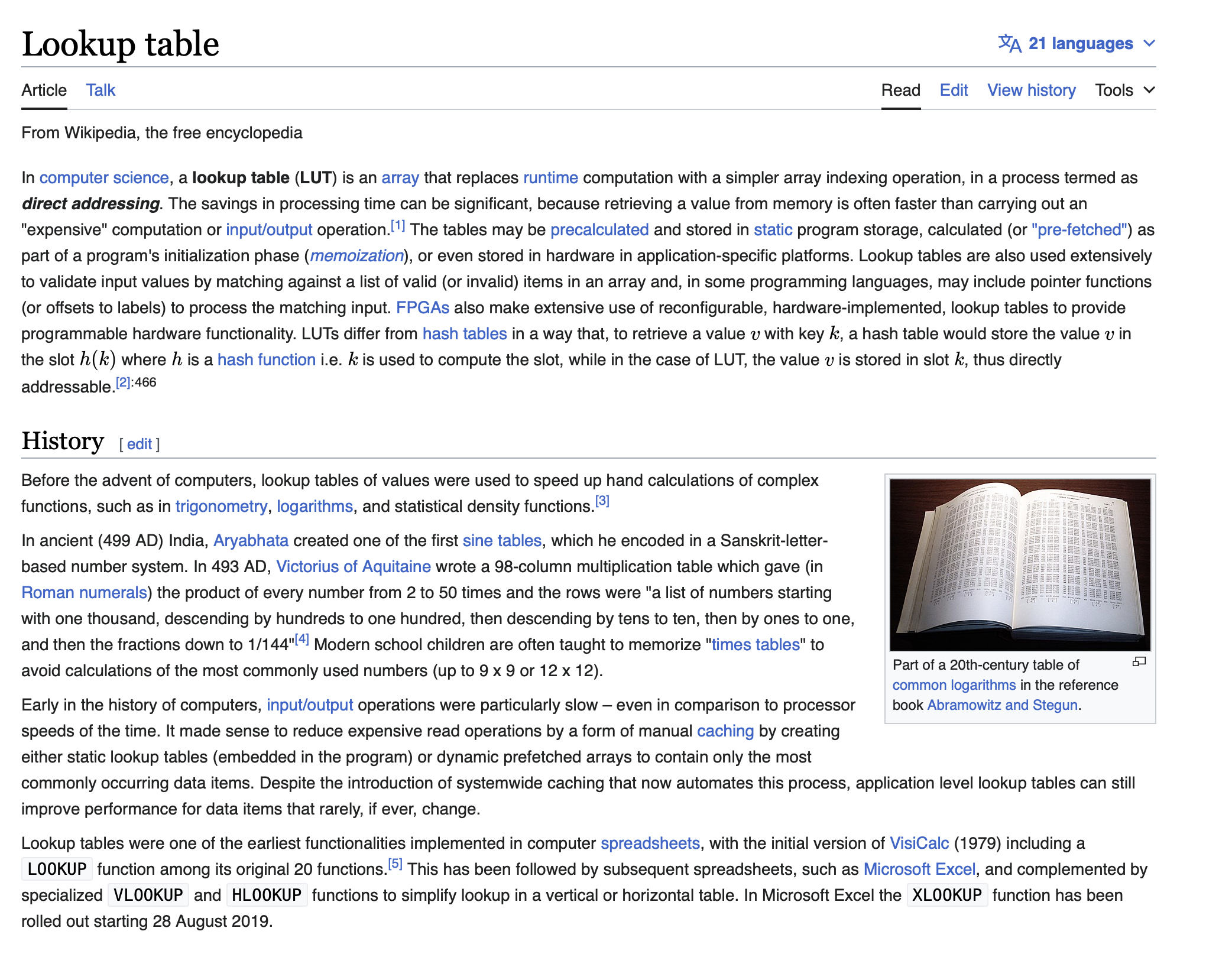Open the Edit tab
Screen dimensions: 1232x954
954,90
